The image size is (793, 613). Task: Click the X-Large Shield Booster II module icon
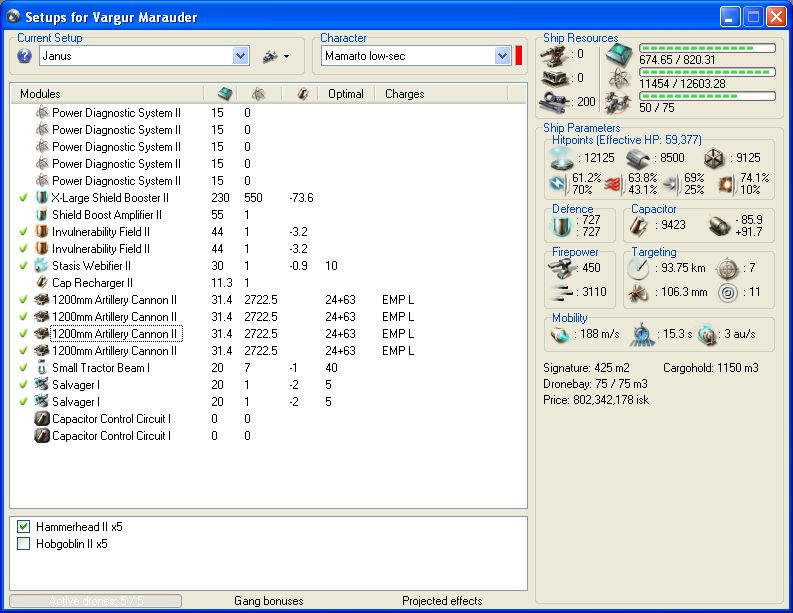[x=42, y=198]
